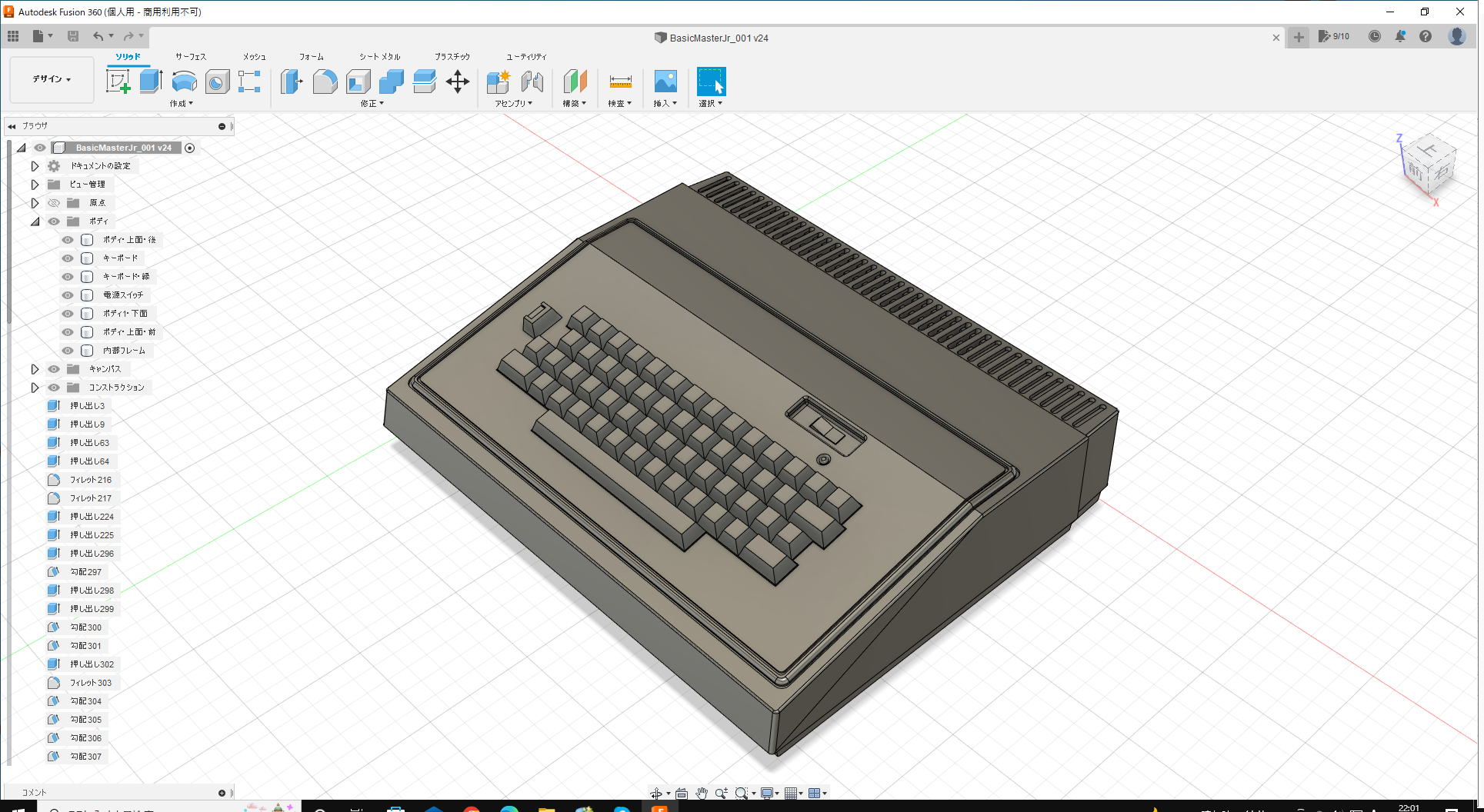
Task: Click the Move/Copy tool icon
Action: pyautogui.click(x=458, y=82)
